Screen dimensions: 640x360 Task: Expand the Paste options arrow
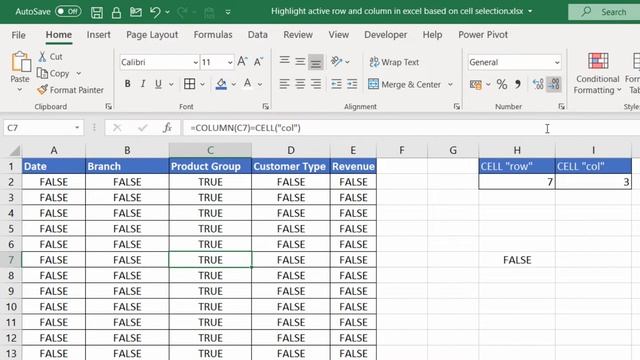[x=20, y=89]
